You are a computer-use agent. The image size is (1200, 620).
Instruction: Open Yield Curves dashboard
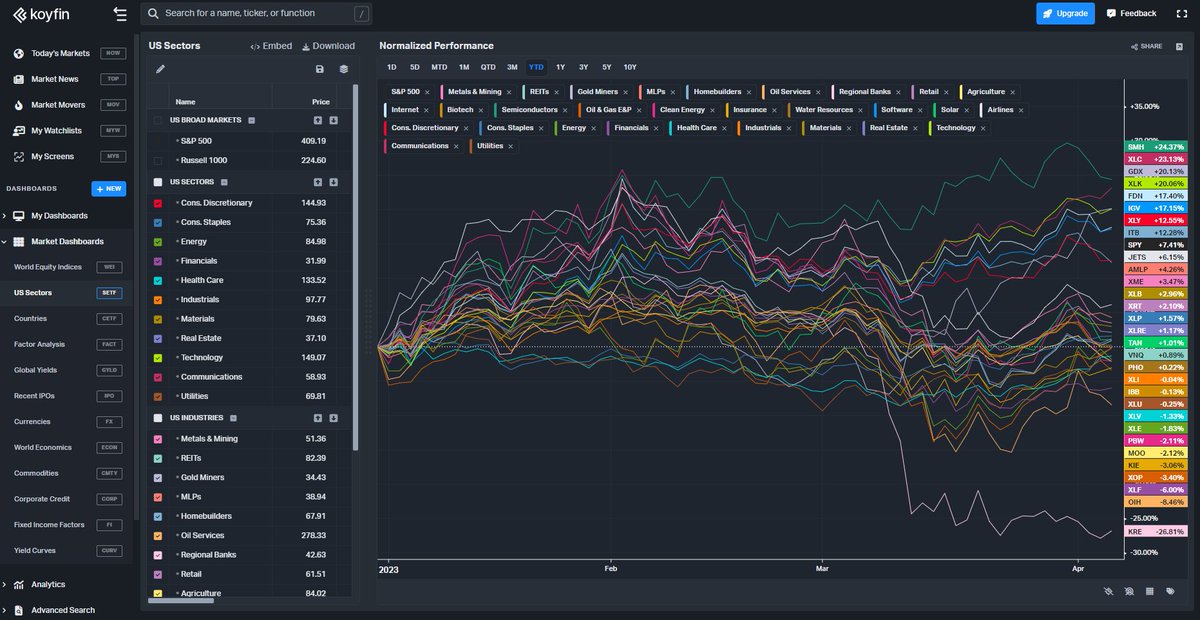(x=69, y=551)
